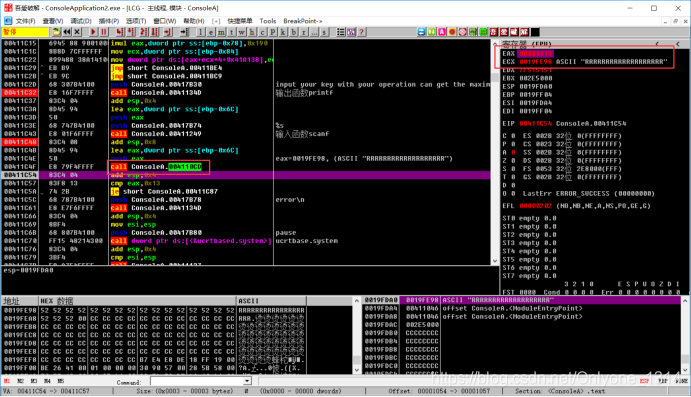
Task: Show Executable modules via E button
Action: click(211, 32)
